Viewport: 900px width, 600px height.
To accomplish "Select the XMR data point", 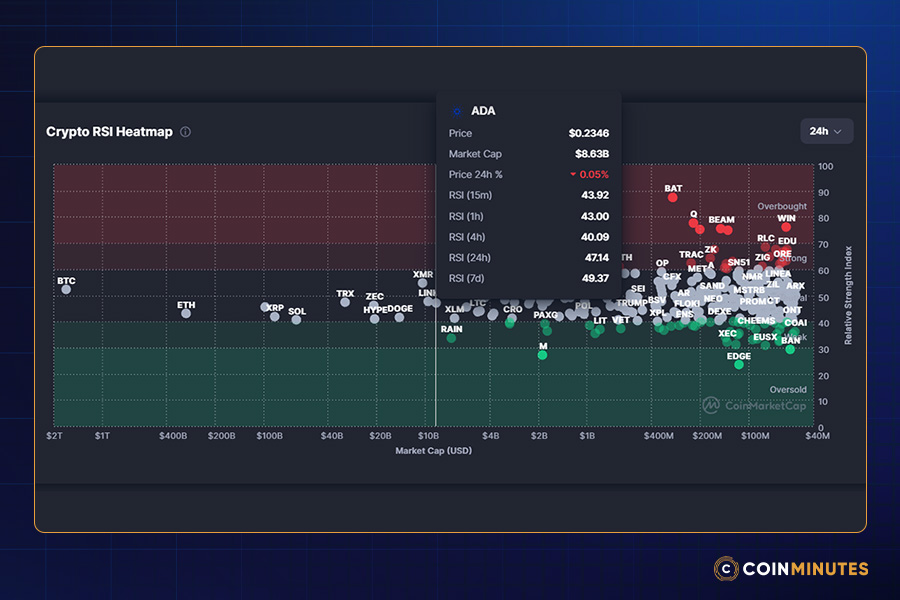I will [x=422, y=283].
